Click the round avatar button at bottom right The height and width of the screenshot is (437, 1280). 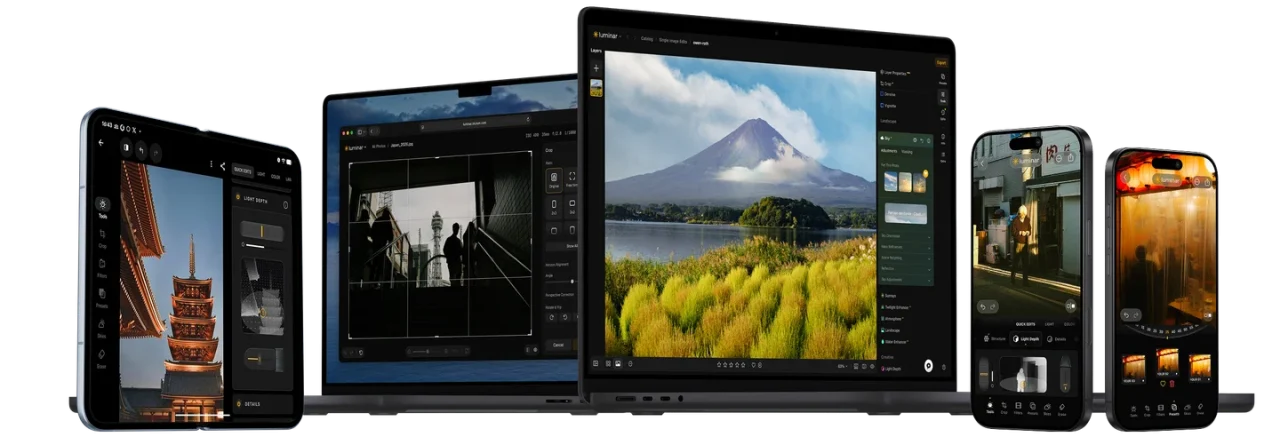pyautogui.click(x=928, y=364)
